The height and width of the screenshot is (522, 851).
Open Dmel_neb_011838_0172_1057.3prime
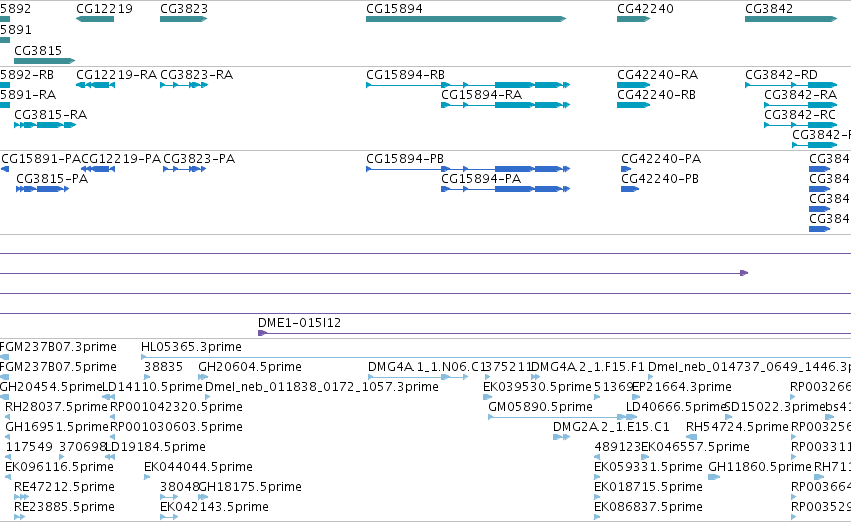point(322,387)
